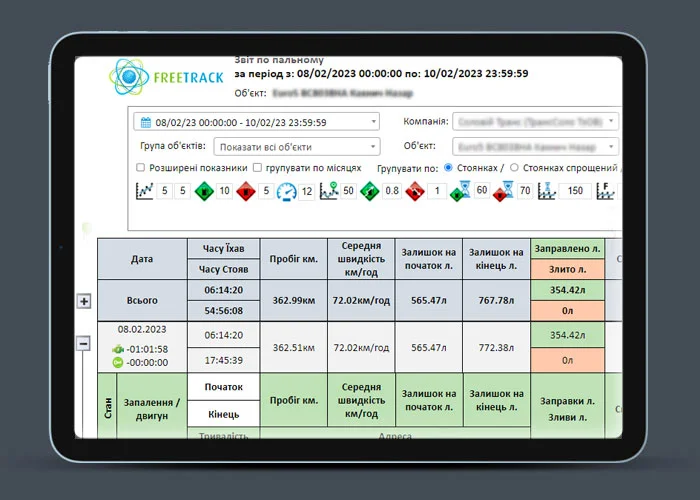Click the blue speedometer icon
The height and width of the screenshot is (500, 700).
tap(286, 191)
